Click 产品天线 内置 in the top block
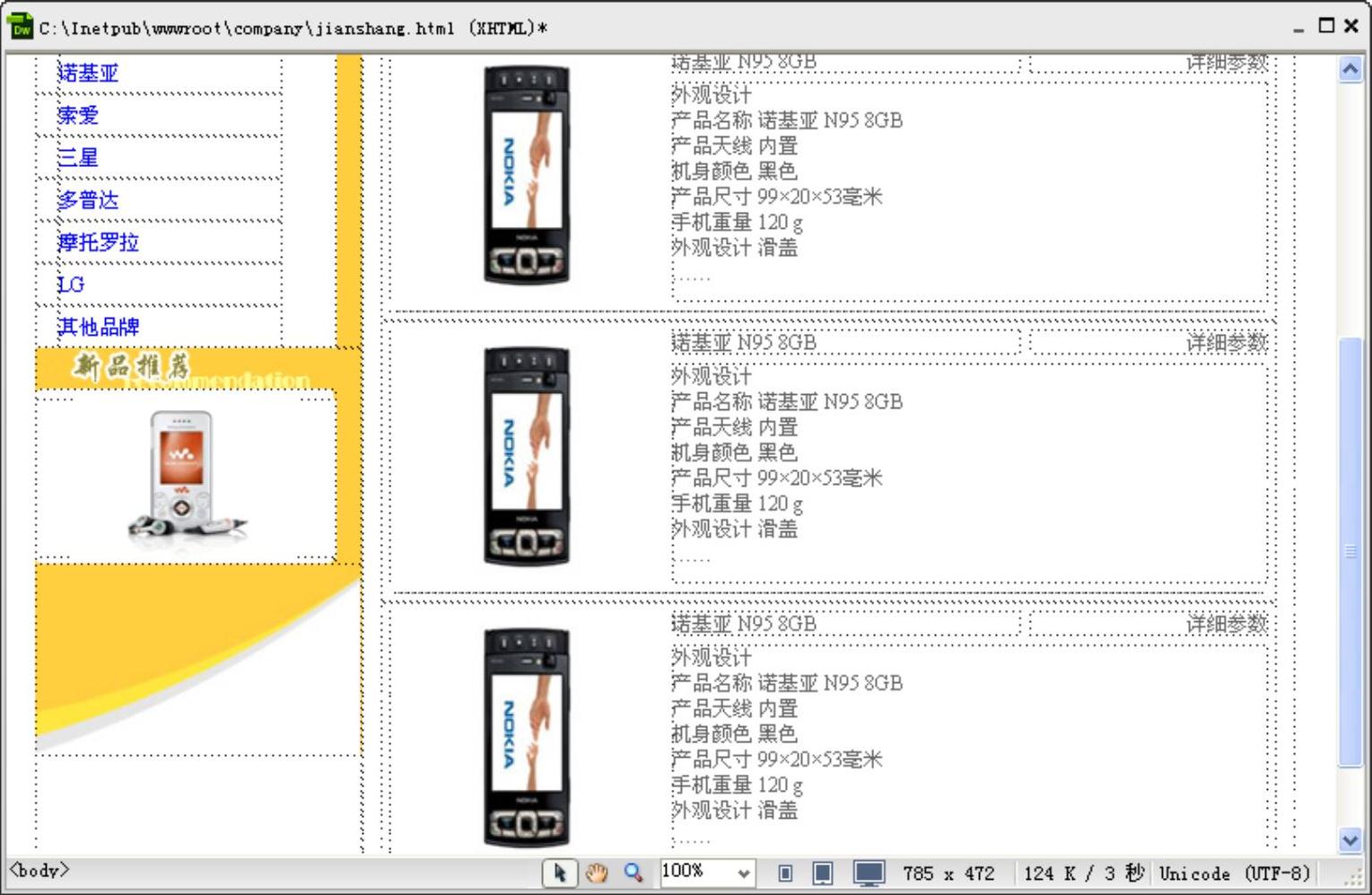Viewport: 1372px width, 895px height. point(734,145)
